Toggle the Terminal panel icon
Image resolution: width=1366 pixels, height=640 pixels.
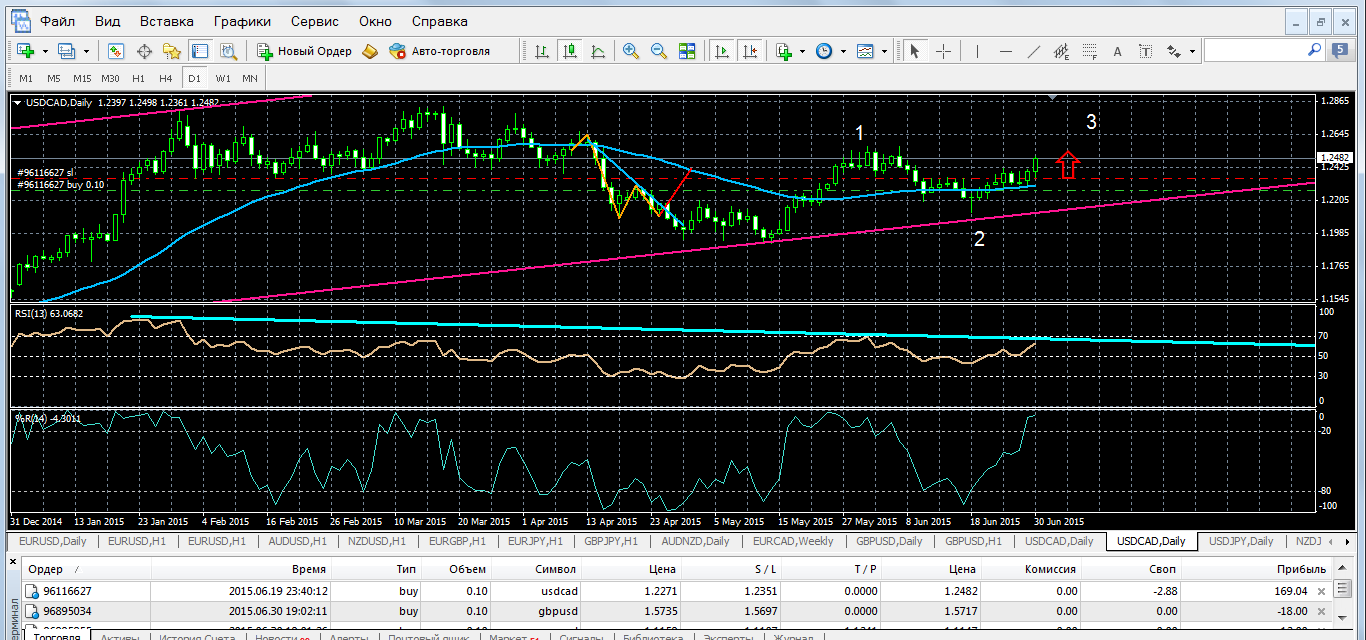point(200,51)
